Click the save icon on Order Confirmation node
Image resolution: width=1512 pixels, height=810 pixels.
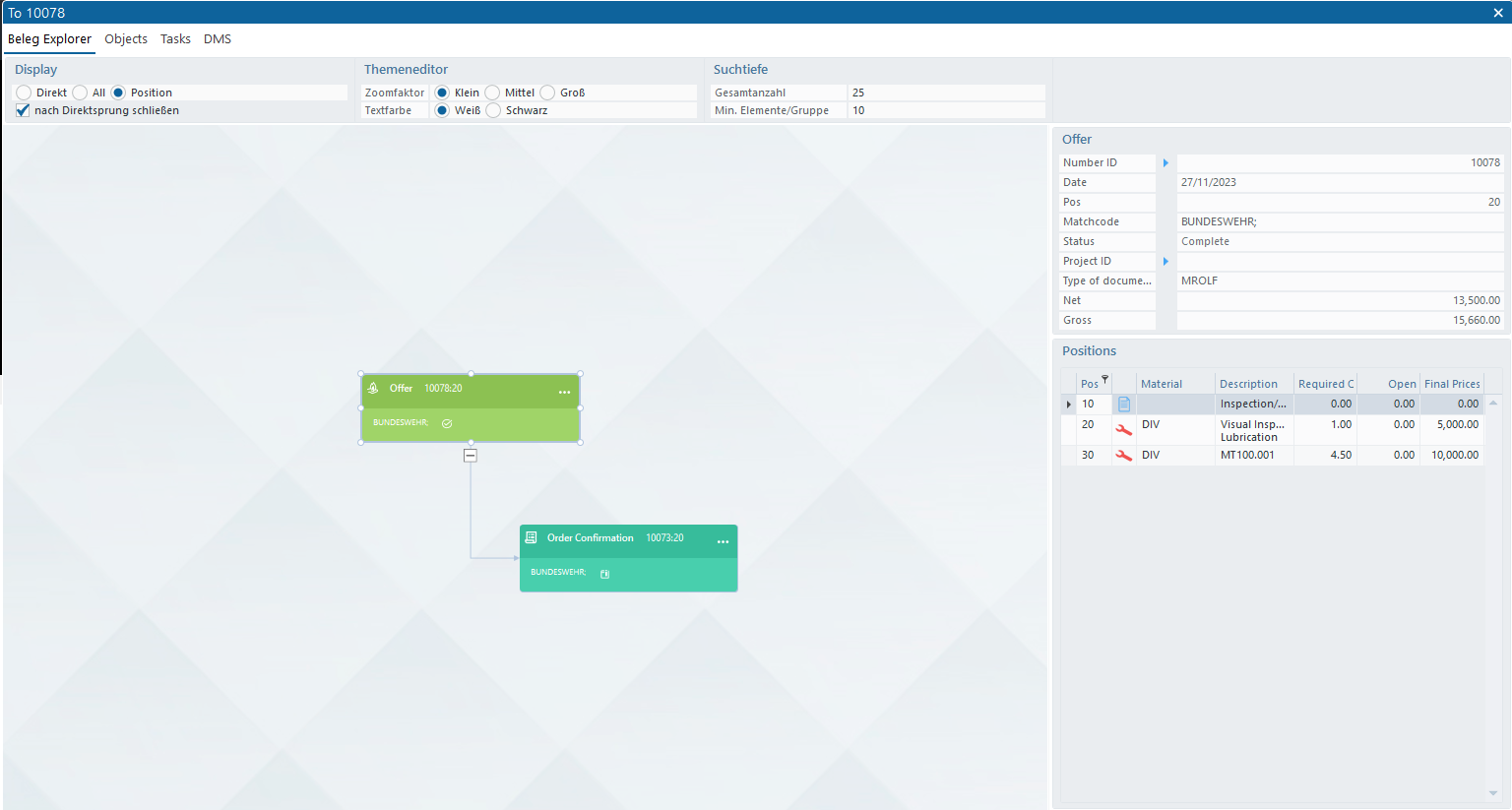pyautogui.click(x=604, y=574)
